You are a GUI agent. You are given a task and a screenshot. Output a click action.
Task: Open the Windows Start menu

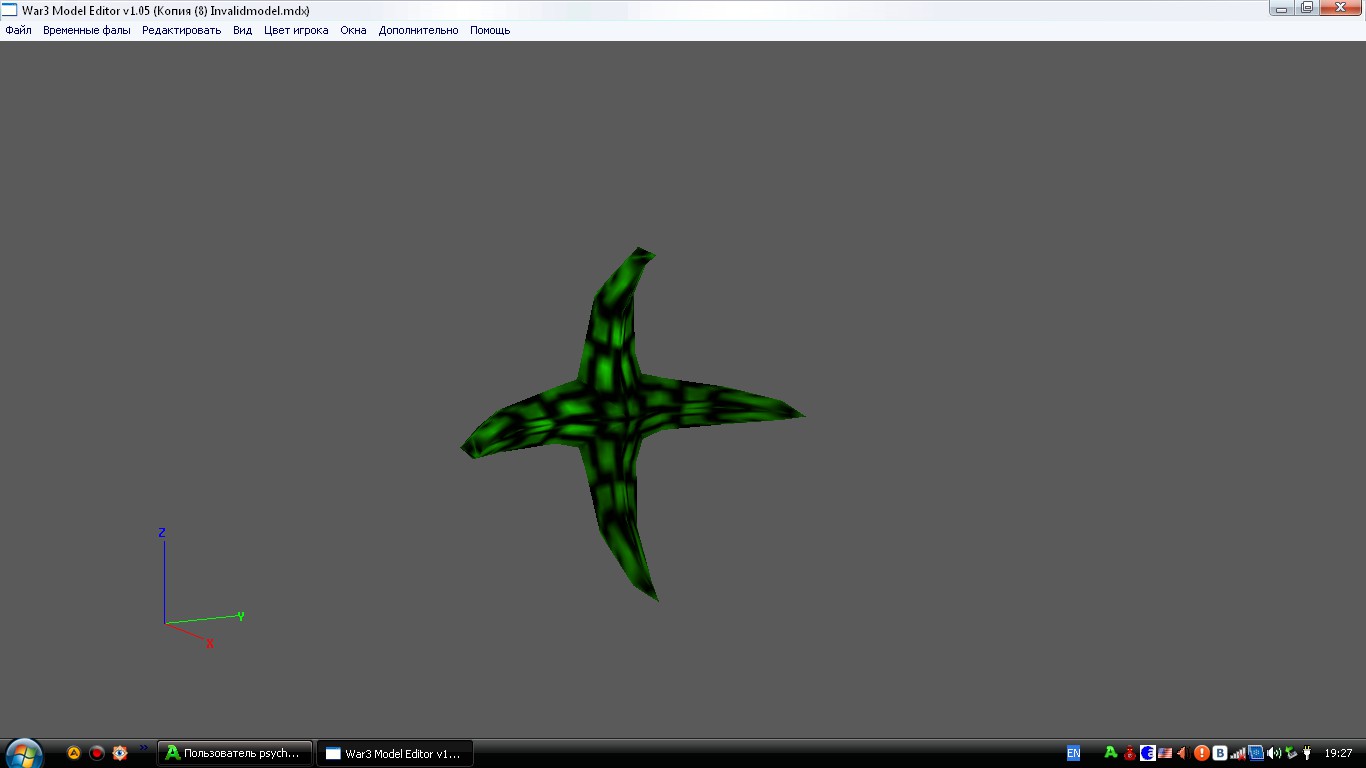coord(24,752)
